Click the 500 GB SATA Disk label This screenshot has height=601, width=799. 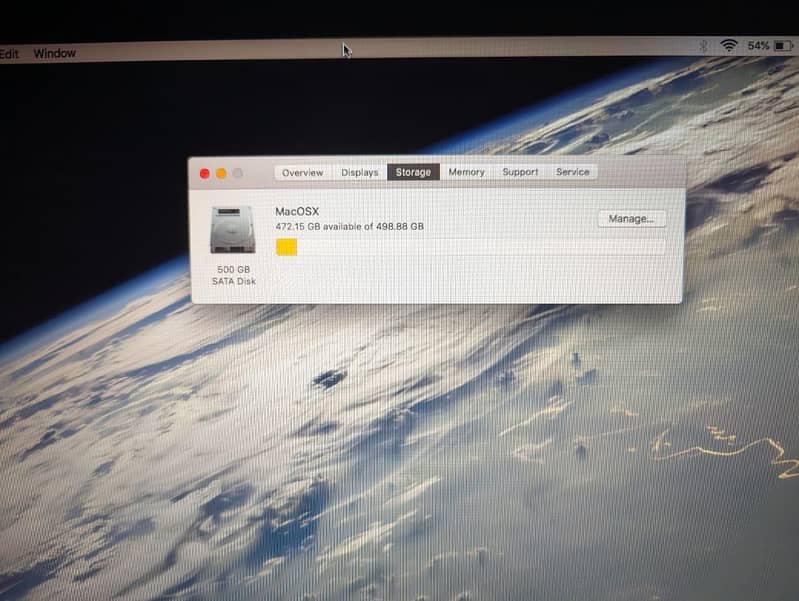click(x=234, y=275)
